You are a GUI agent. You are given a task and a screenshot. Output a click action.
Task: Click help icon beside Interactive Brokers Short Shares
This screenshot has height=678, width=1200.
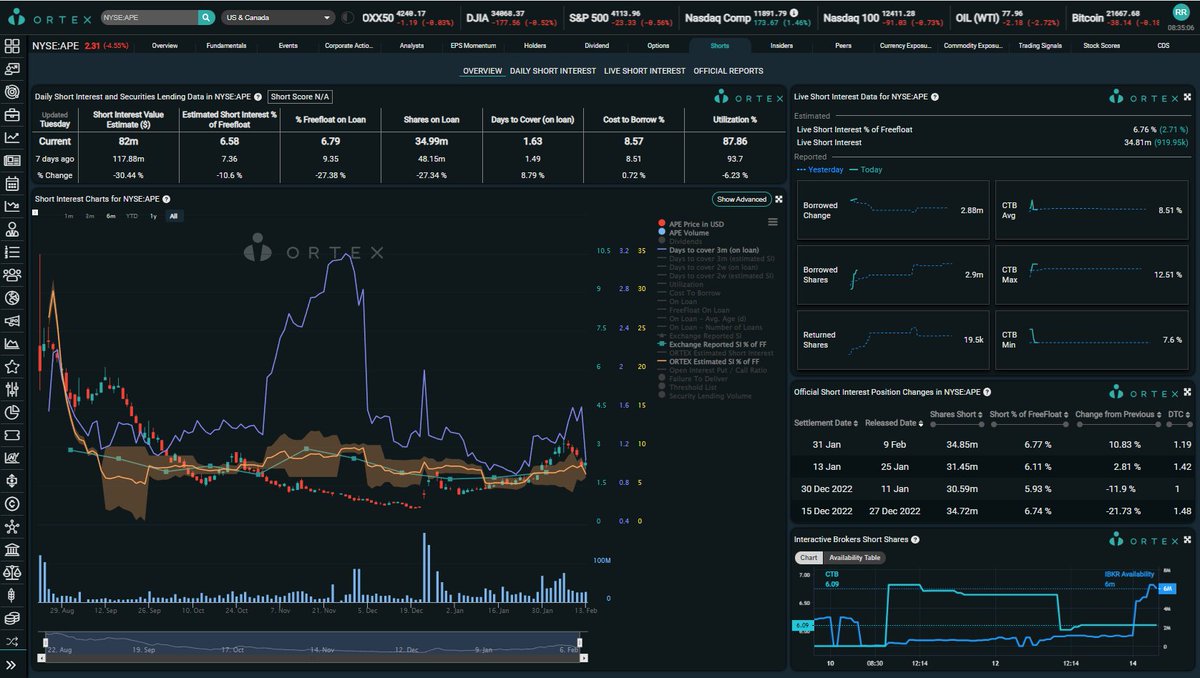tap(915, 540)
